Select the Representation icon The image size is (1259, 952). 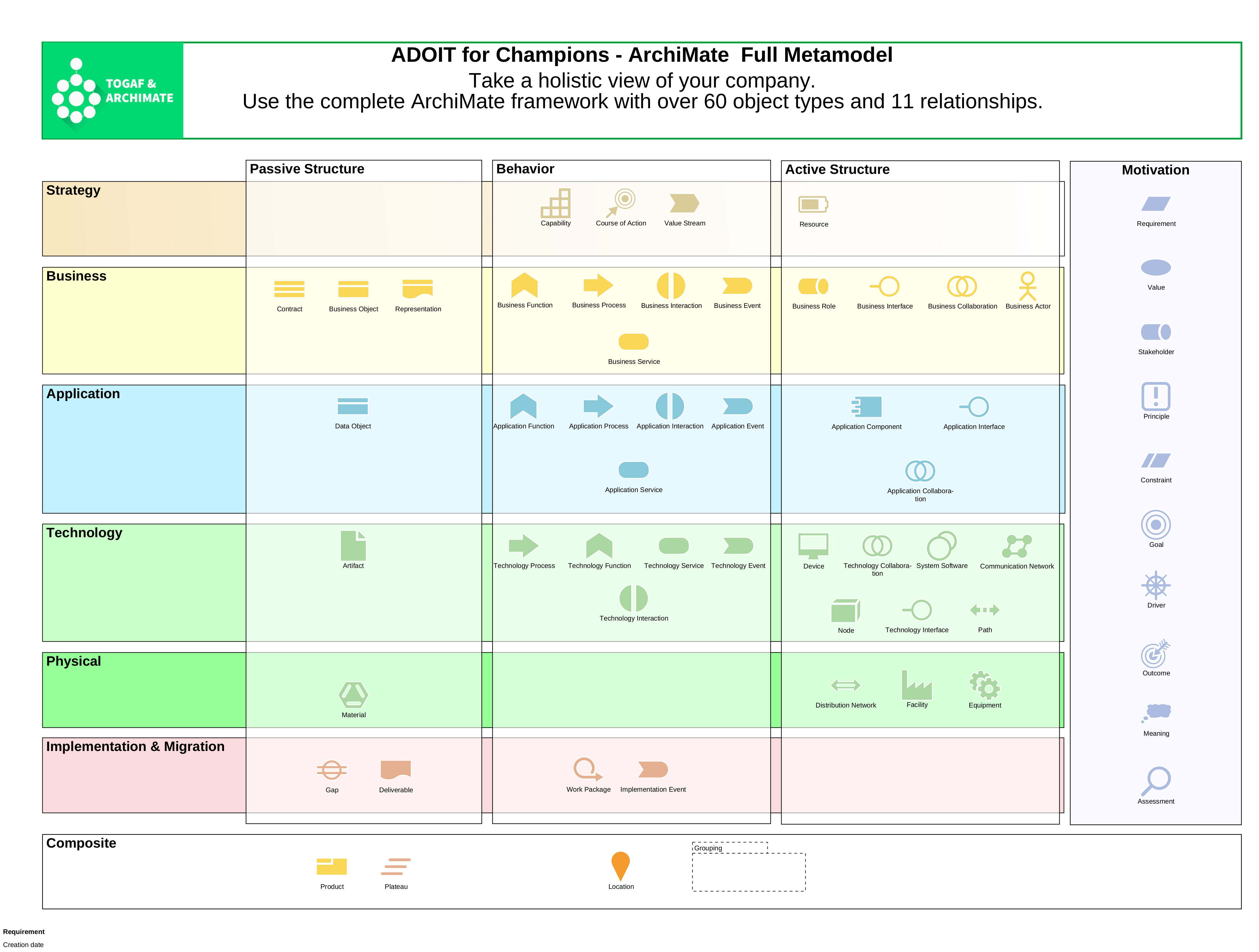point(418,289)
